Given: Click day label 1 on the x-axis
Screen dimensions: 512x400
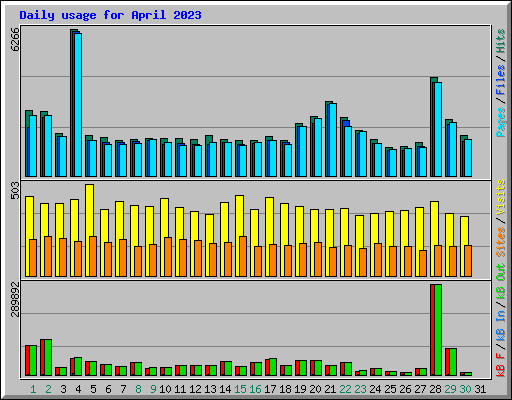Looking at the screenshot, I should pos(33,389).
